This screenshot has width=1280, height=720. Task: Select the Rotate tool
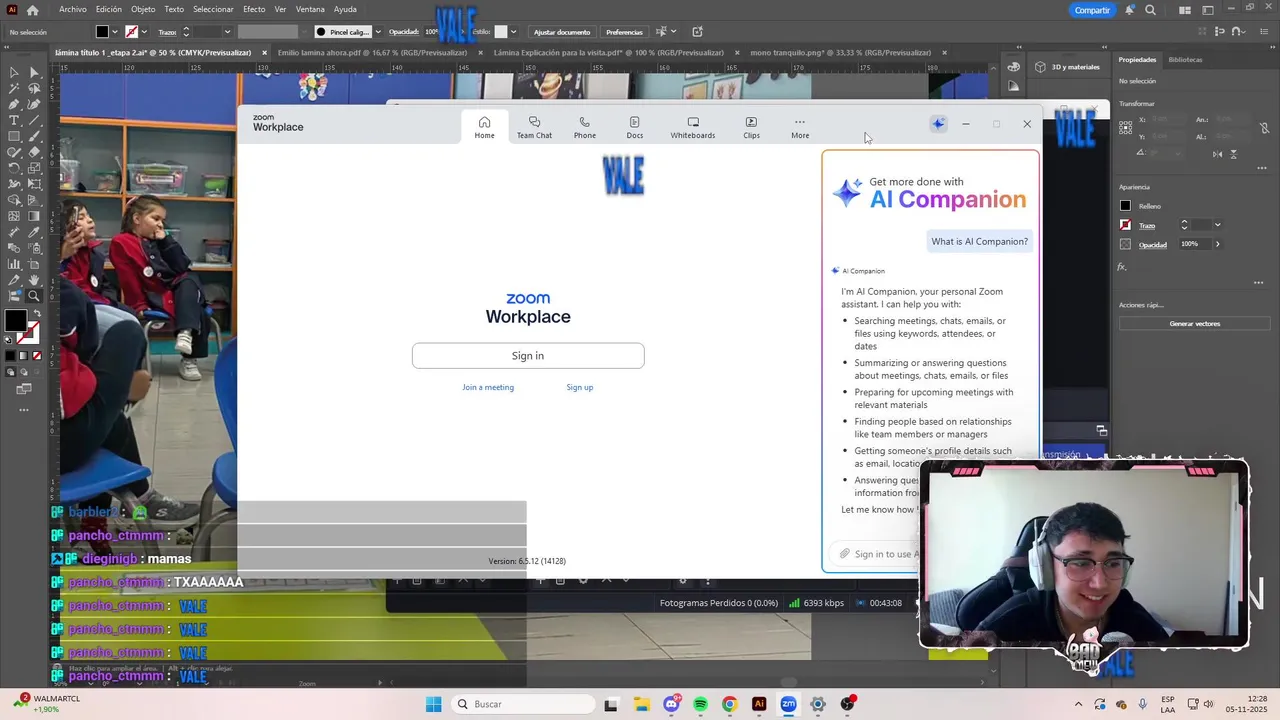[14, 167]
